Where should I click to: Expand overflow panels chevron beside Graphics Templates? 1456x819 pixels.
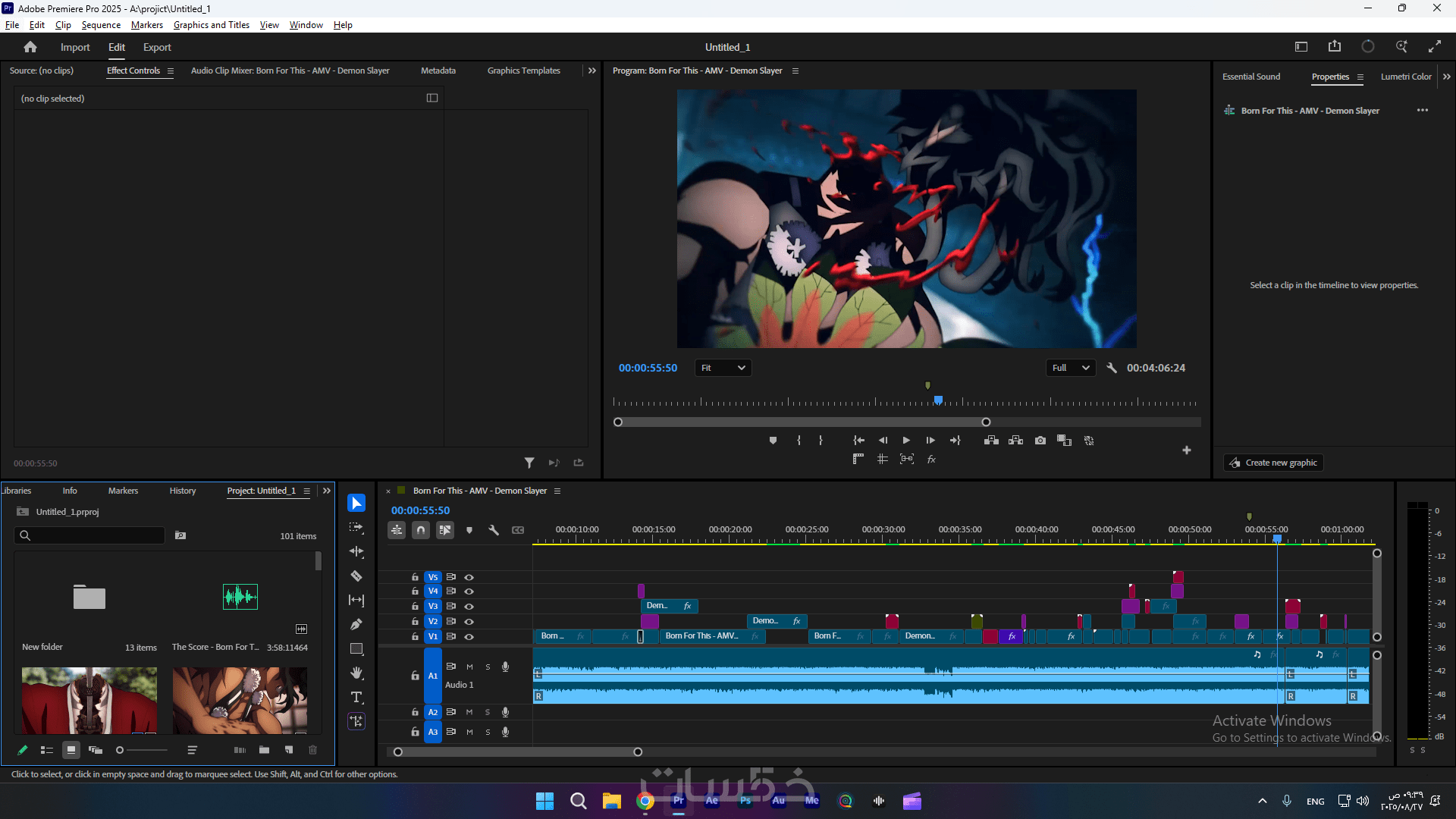592,71
